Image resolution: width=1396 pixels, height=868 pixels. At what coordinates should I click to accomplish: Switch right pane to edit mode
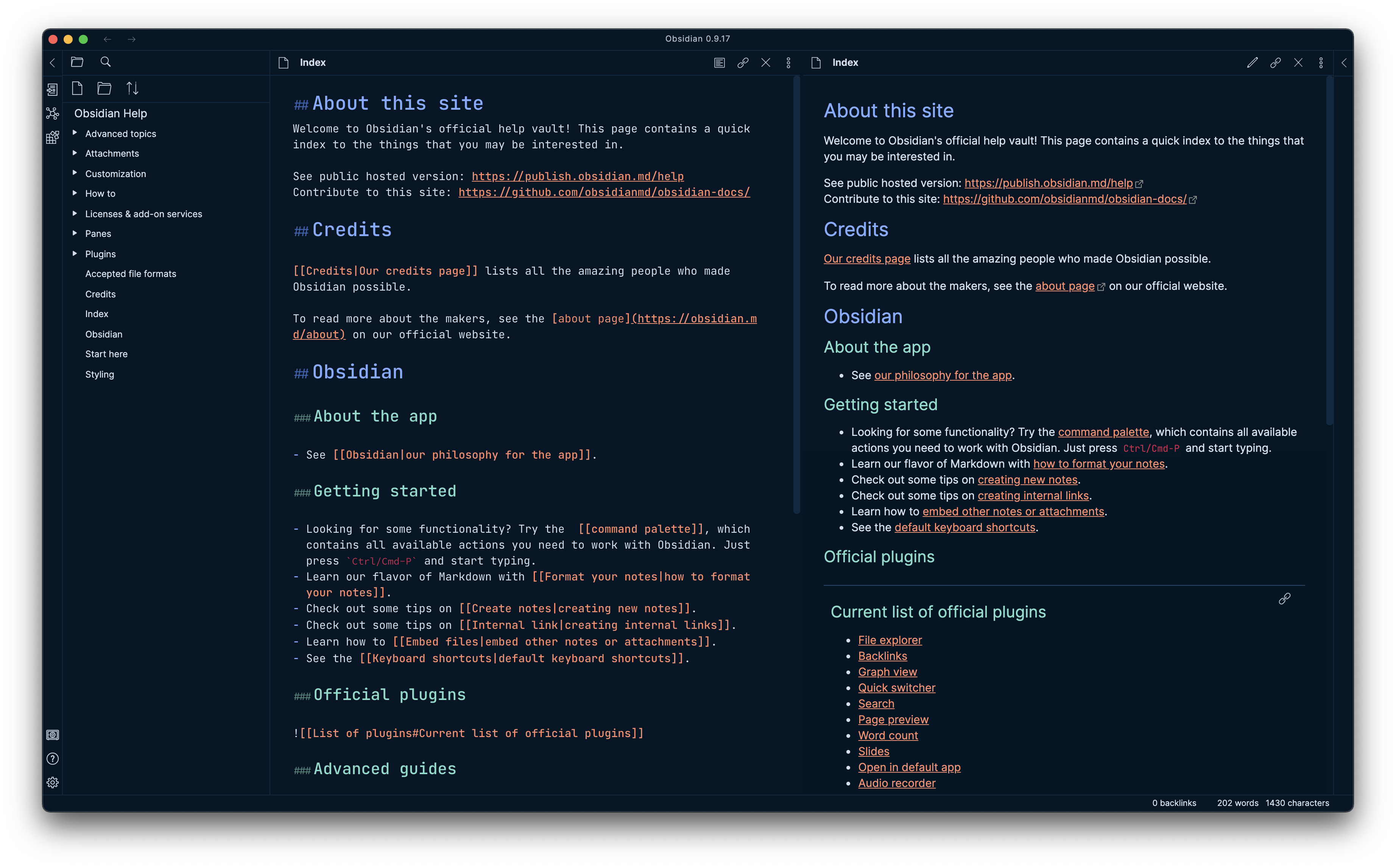[x=1252, y=62]
